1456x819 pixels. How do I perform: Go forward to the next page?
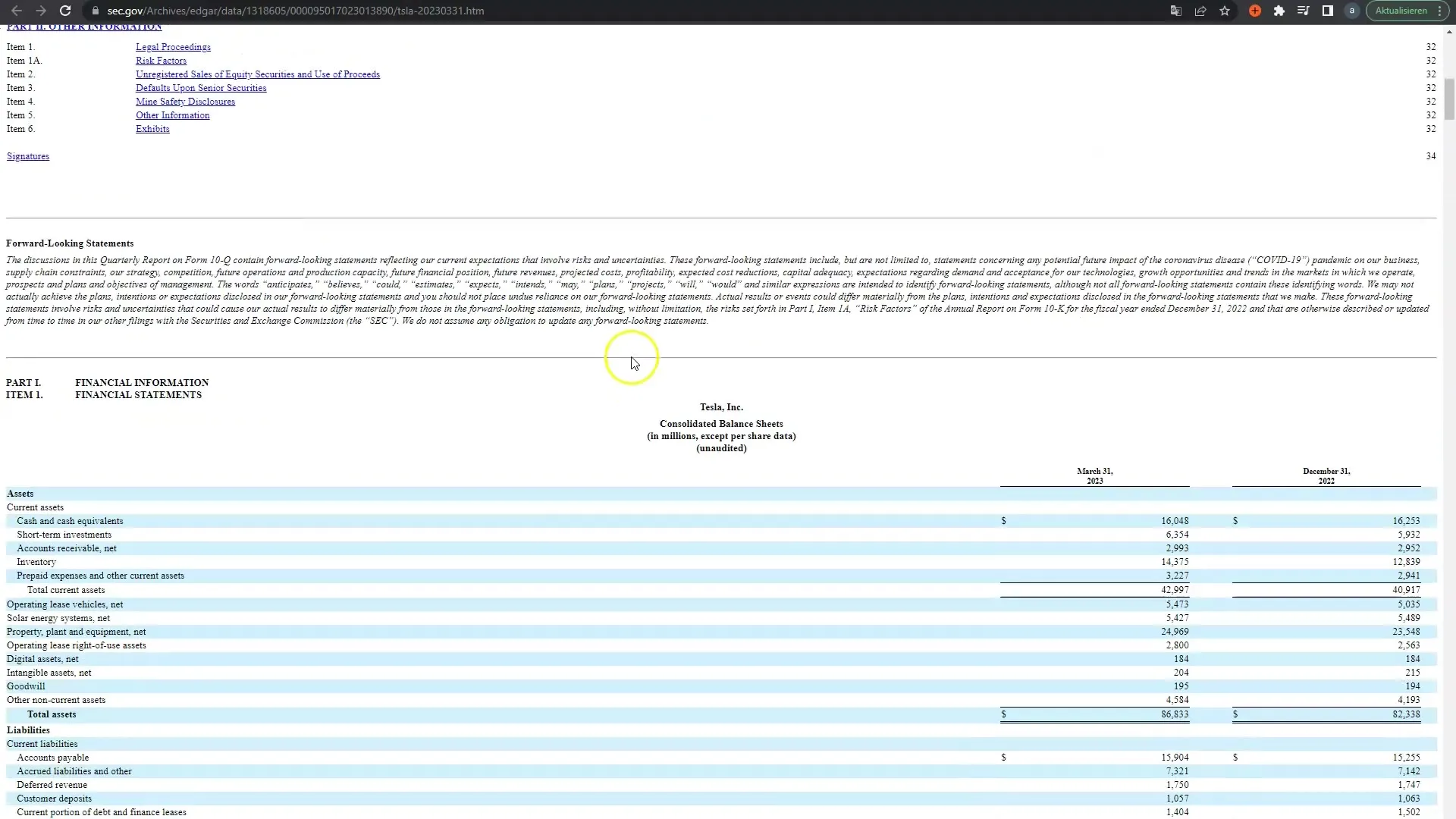[x=41, y=11]
